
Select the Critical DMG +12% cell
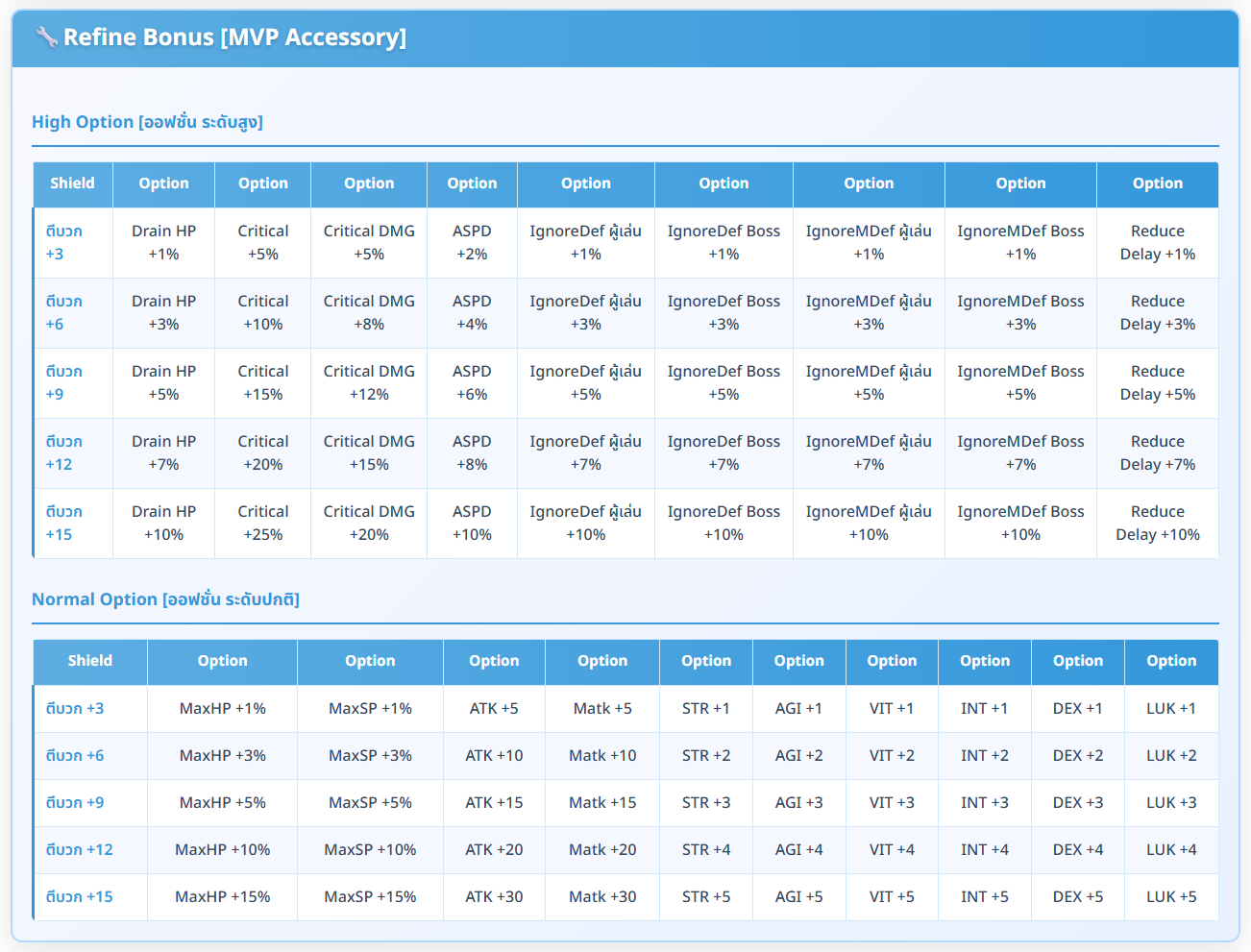(369, 382)
